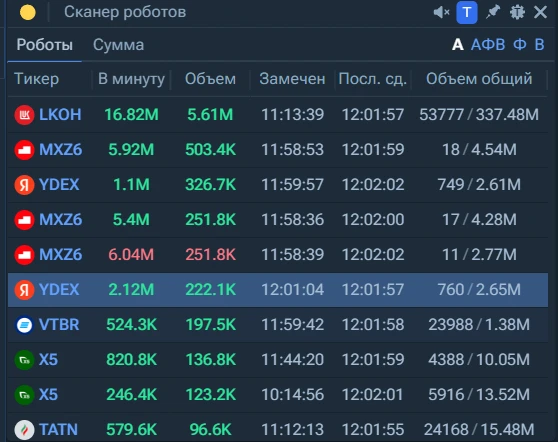This screenshot has height=442, width=558.
Task: Select the В filter
Action: [x=539, y=45]
